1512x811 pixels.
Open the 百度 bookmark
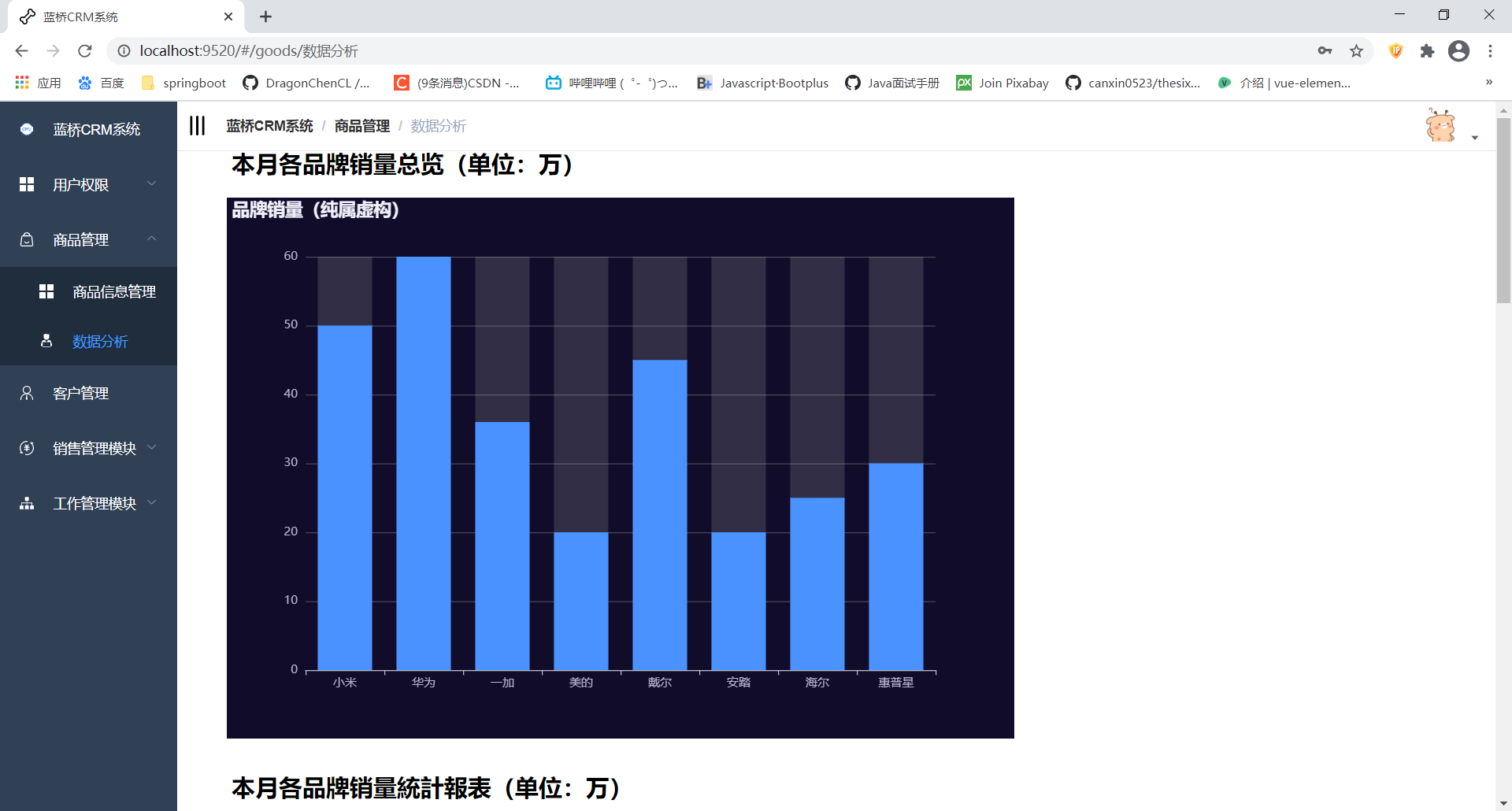click(101, 83)
